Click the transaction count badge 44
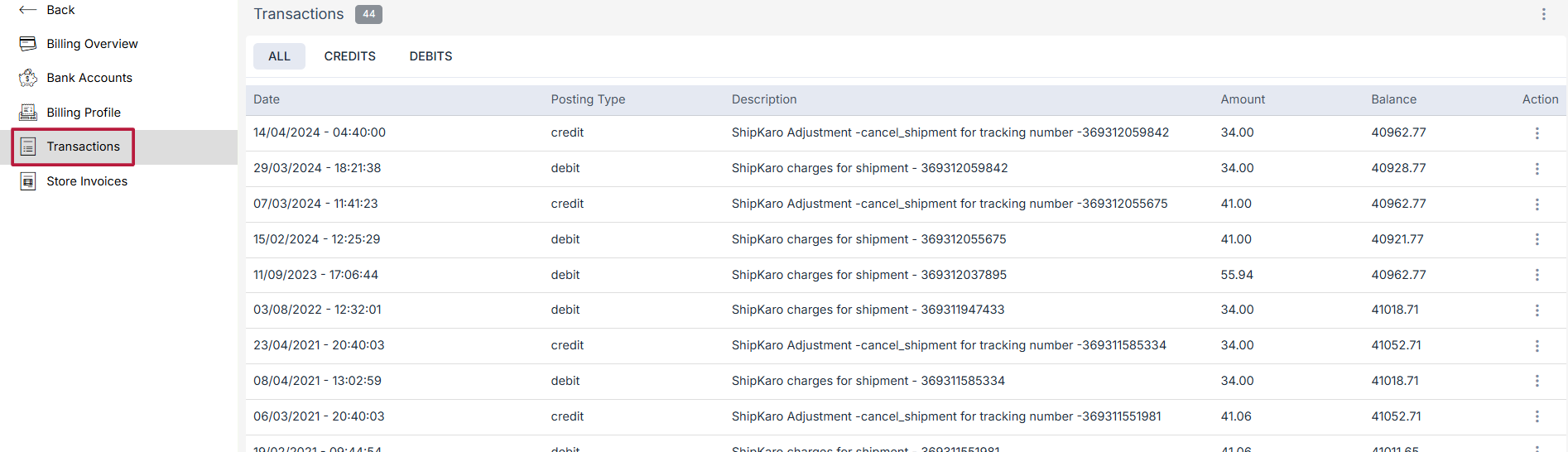 (x=368, y=14)
